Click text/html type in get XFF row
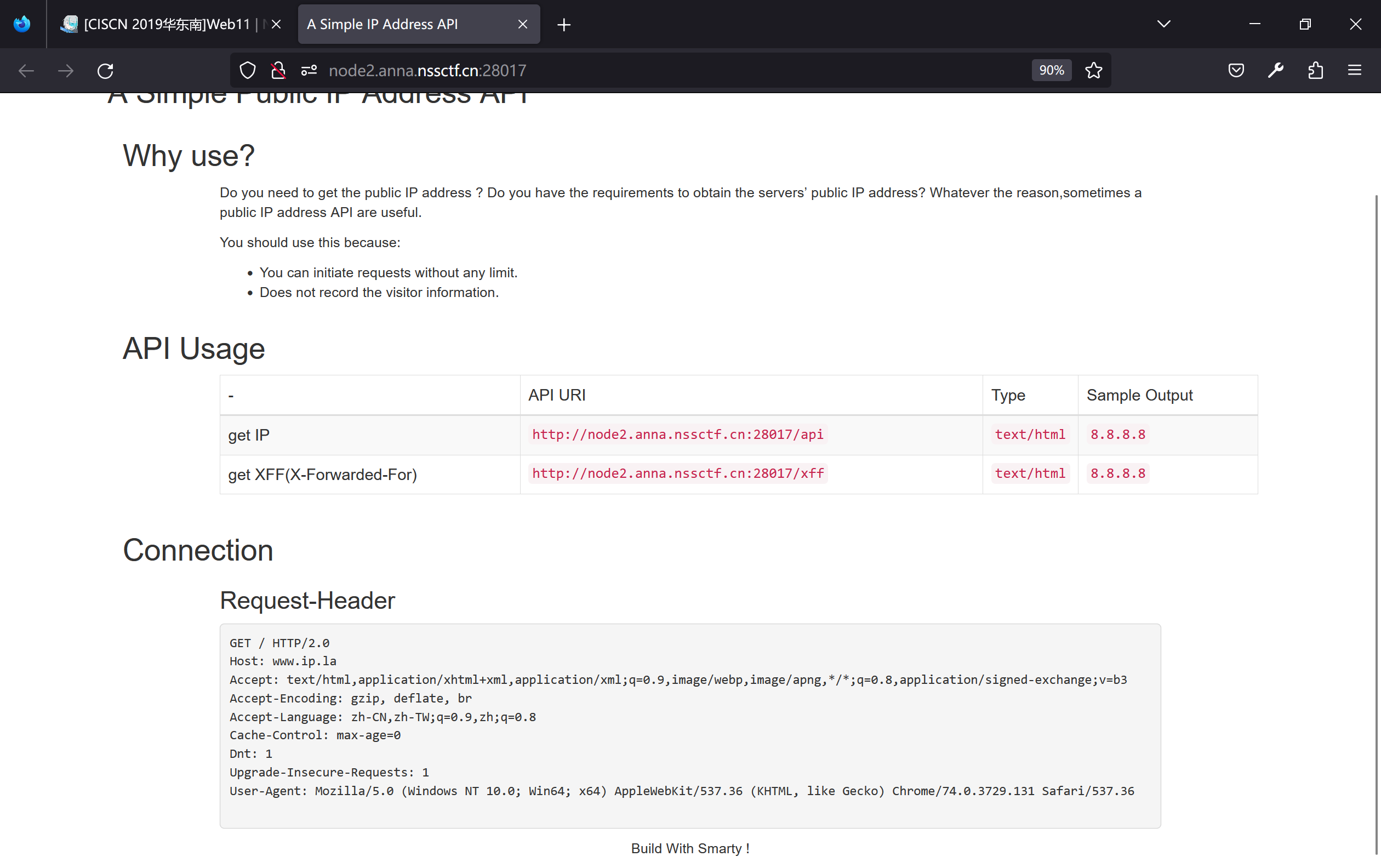 (1030, 473)
